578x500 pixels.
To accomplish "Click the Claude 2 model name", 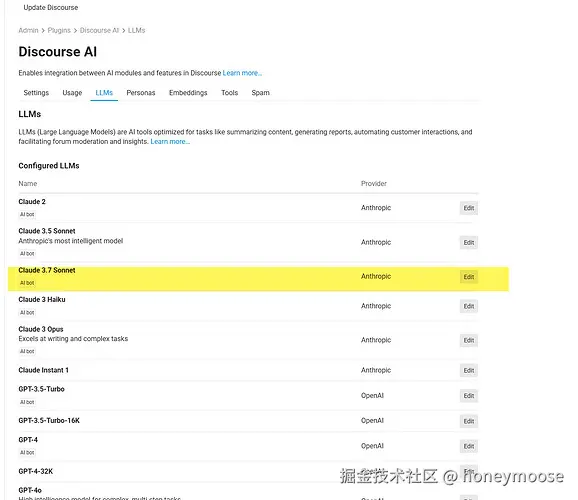I will [x=32, y=202].
